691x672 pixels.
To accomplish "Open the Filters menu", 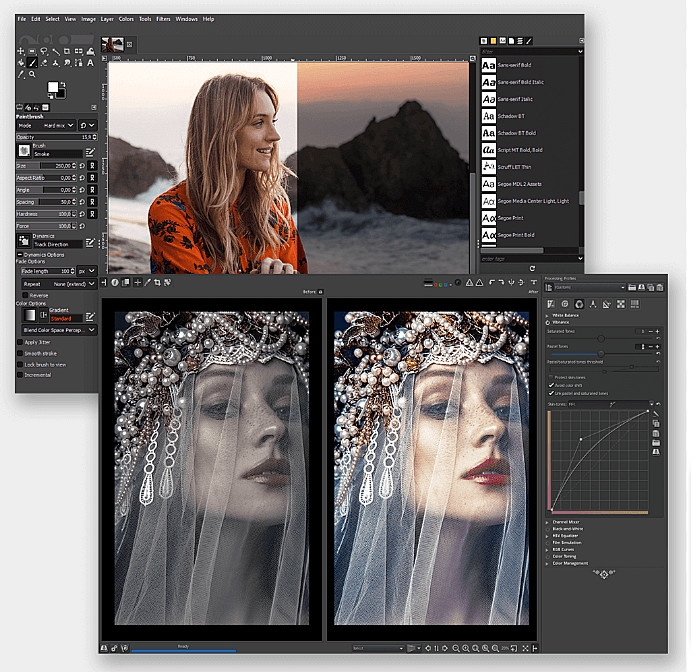I will [163, 19].
